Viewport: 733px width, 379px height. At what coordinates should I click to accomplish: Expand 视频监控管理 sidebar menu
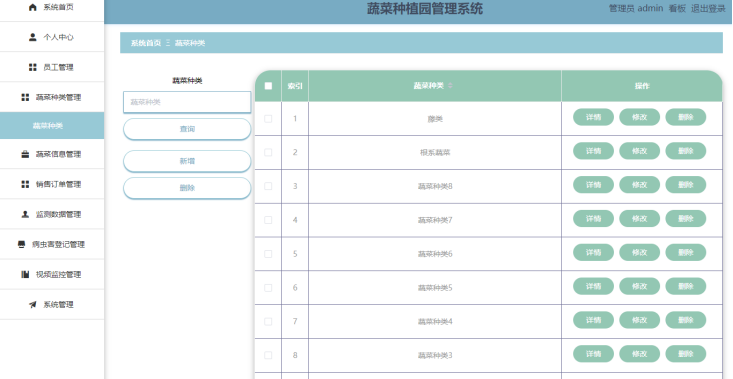pyautogui.click(x=52, y=274)
